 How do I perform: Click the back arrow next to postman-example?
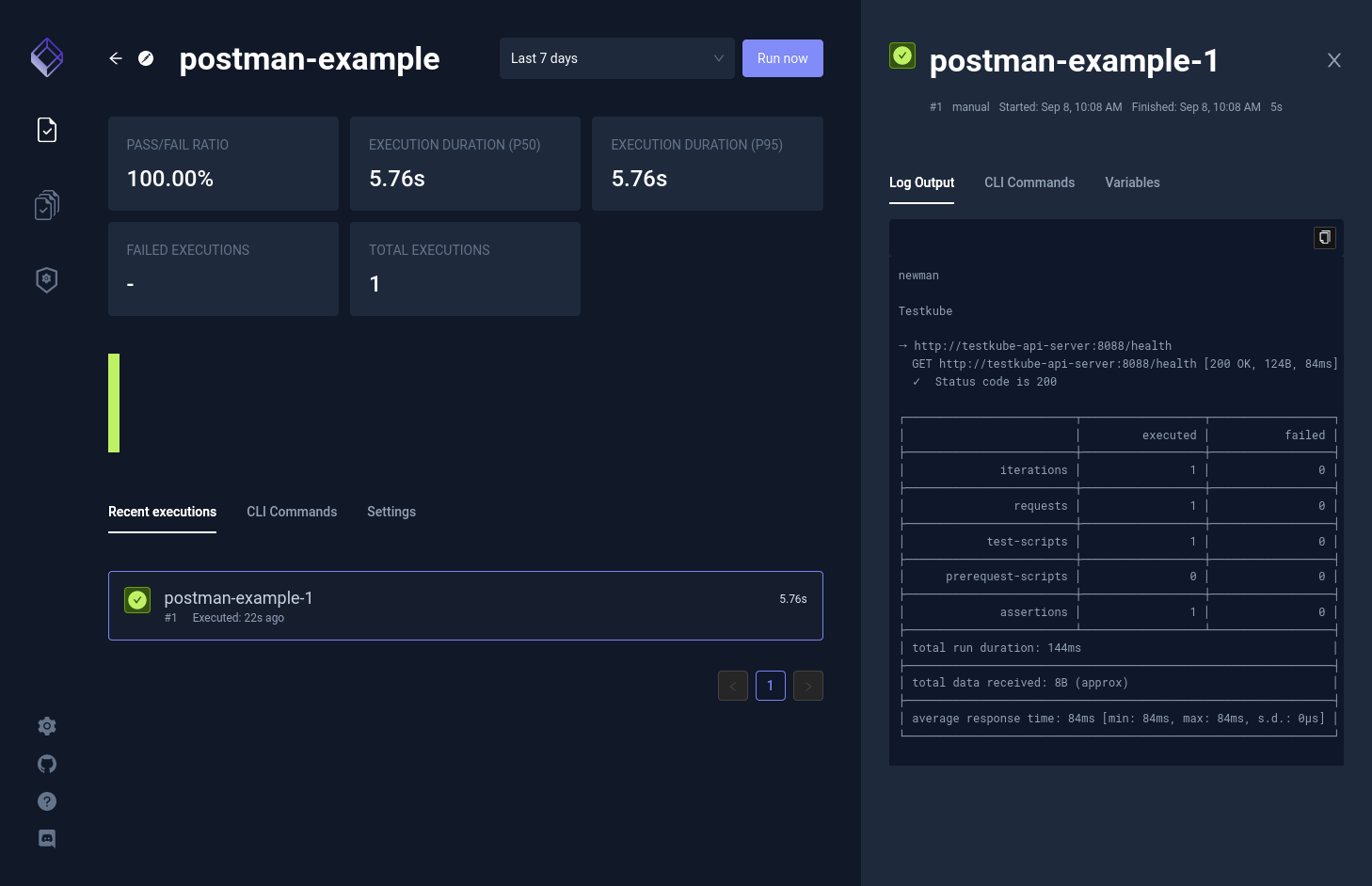(115, 58)
